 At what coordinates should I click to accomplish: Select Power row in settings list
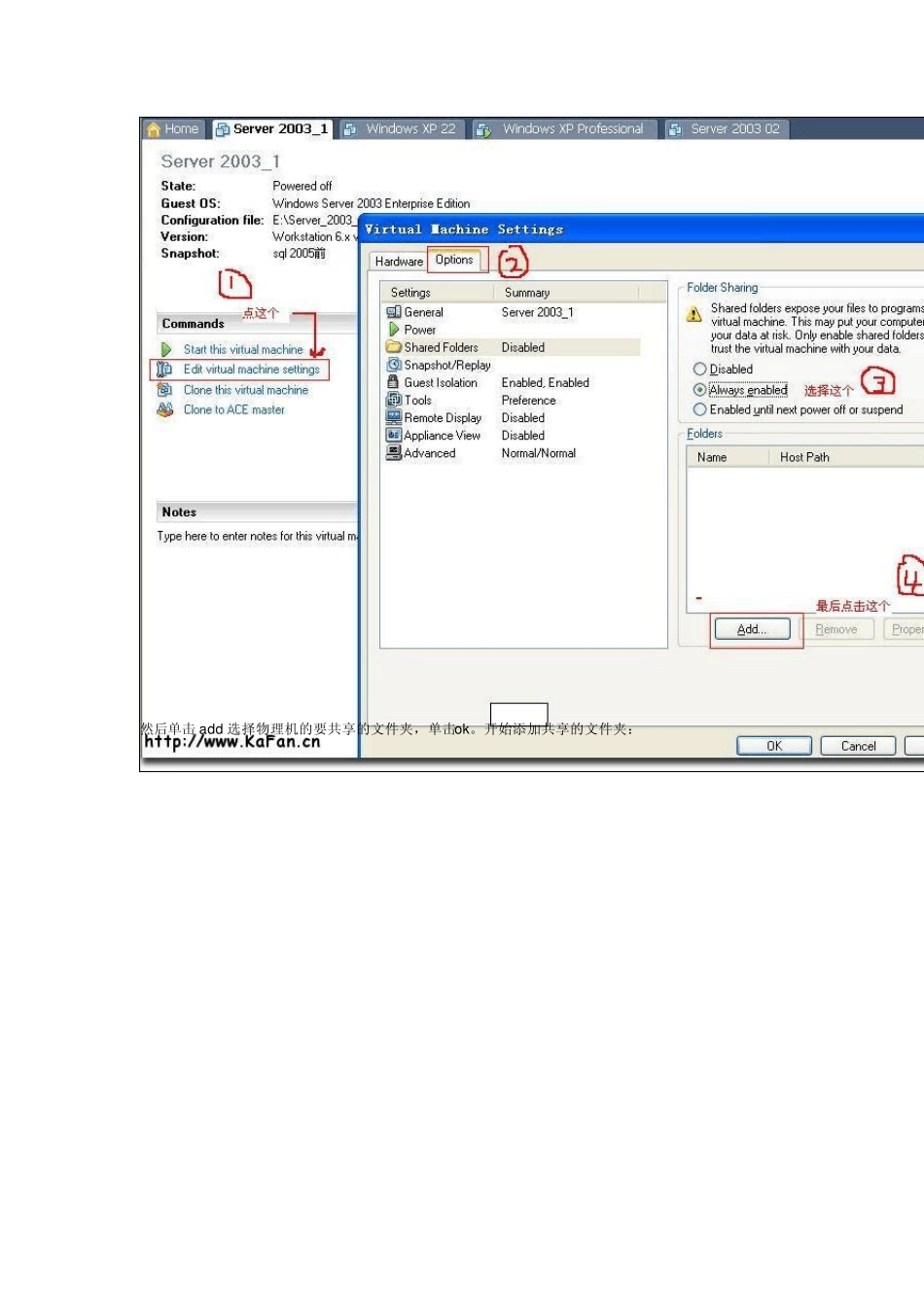tap(512, 330)
